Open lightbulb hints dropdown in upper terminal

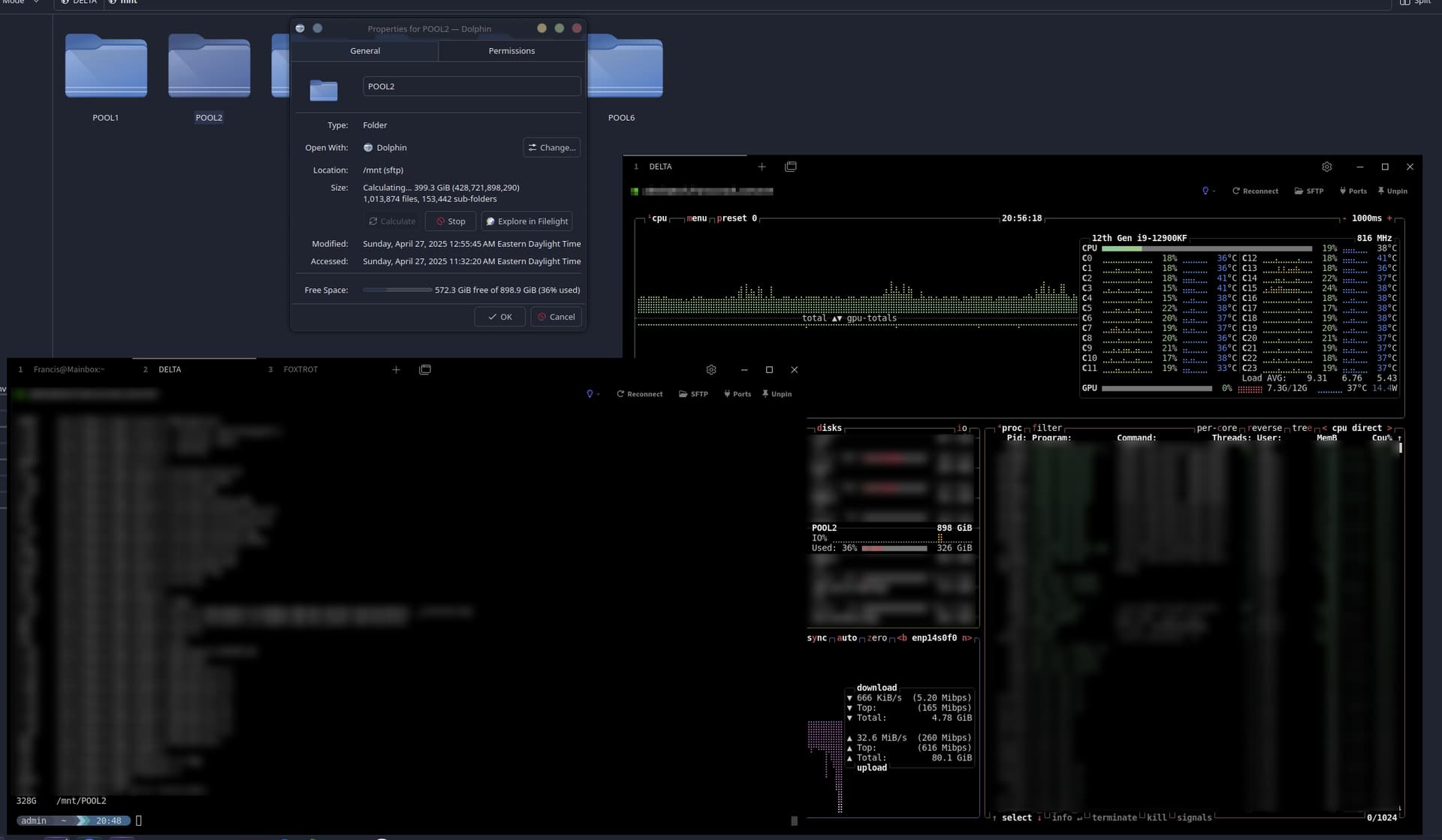[1208, 191]
